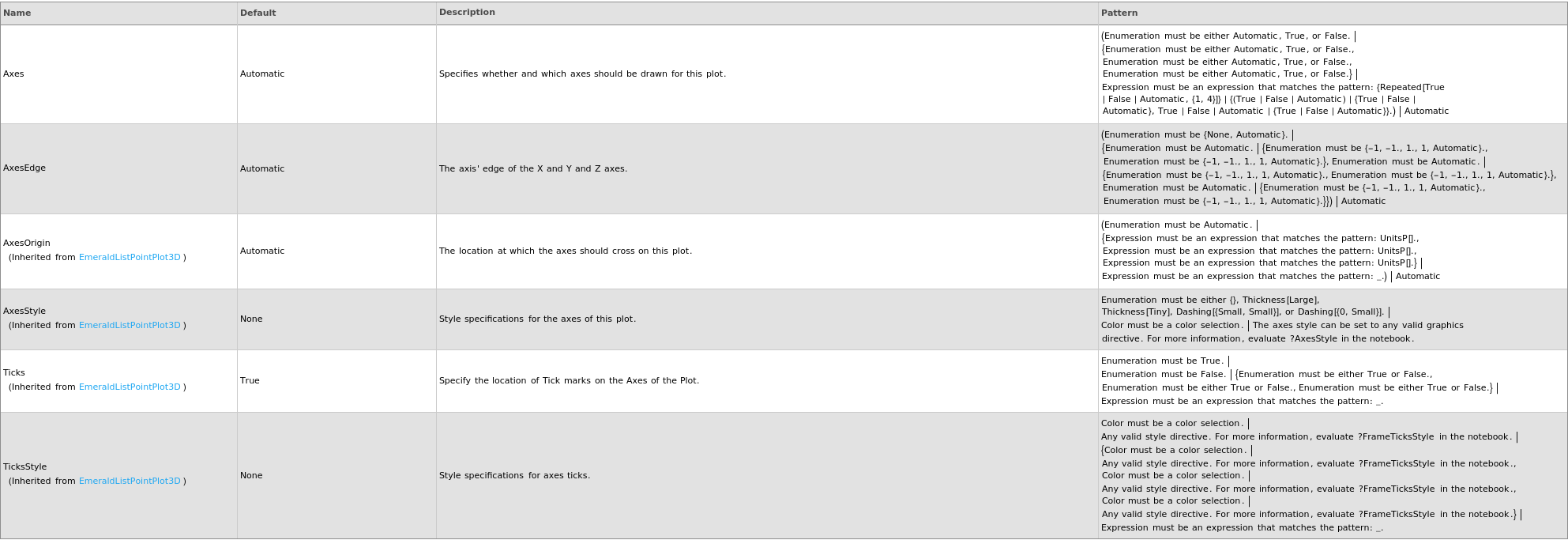Click the AxesOrigin description about axes crossing

click(x=565, y=251)
